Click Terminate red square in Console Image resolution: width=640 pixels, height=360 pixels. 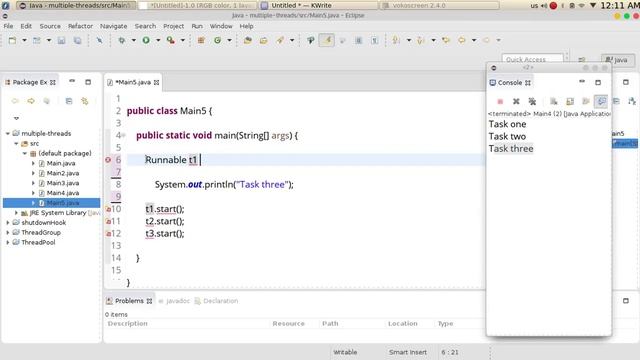pos(500,101)
